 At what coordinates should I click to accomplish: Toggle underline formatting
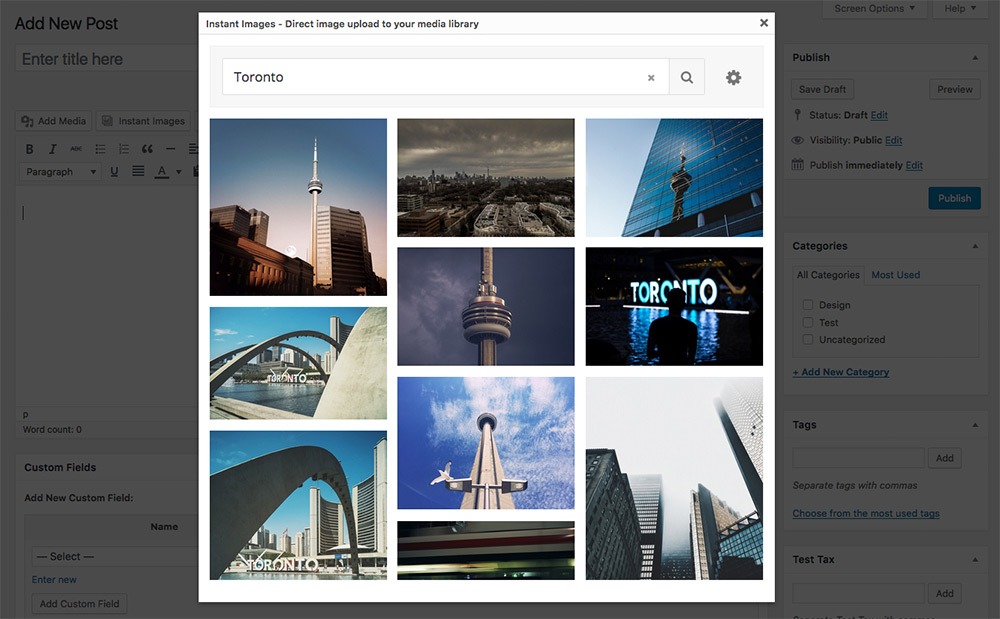point(114,171)
